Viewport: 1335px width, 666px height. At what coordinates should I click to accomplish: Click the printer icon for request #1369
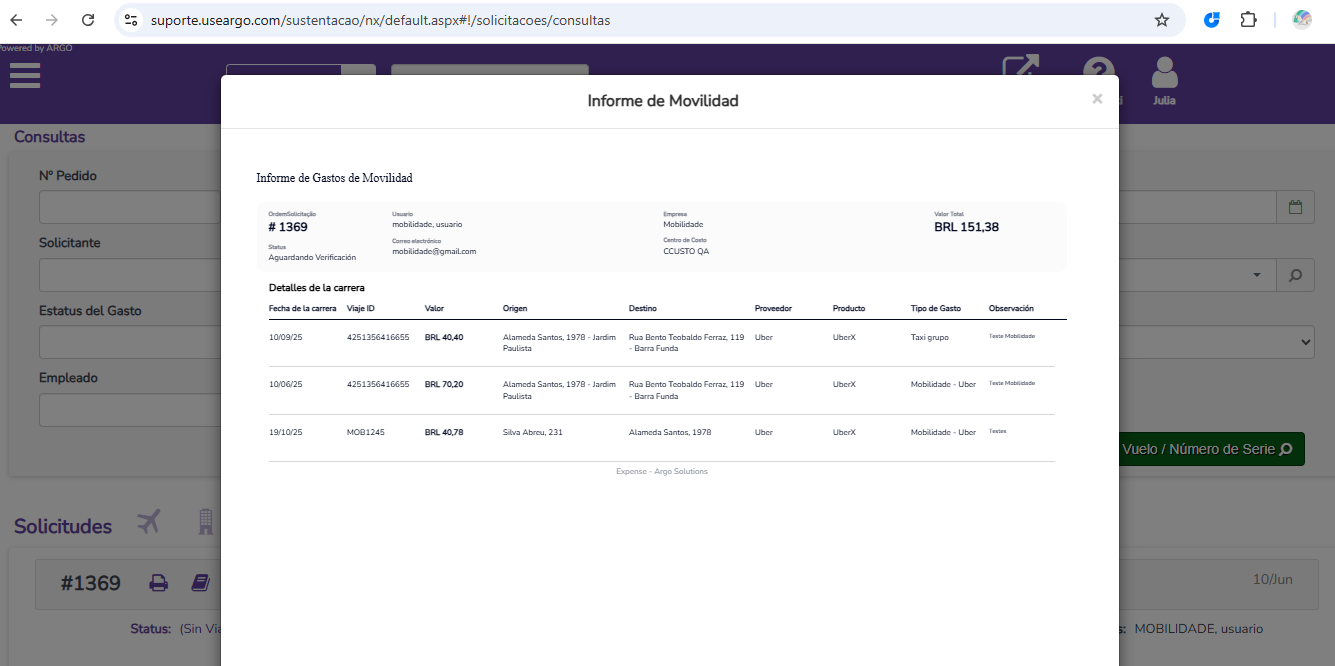click(x=159, y=583)
